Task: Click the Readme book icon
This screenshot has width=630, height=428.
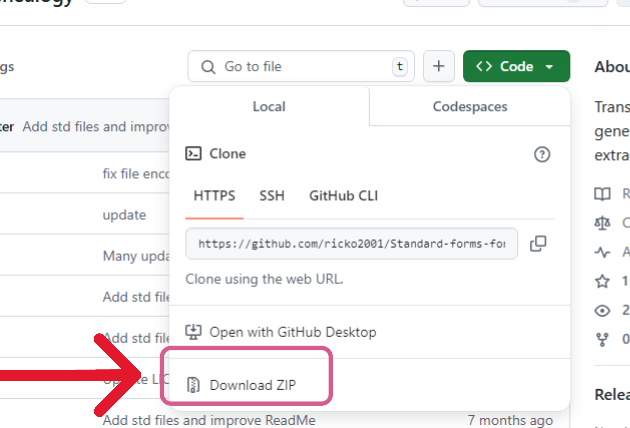Action: [x=602, y=193]
